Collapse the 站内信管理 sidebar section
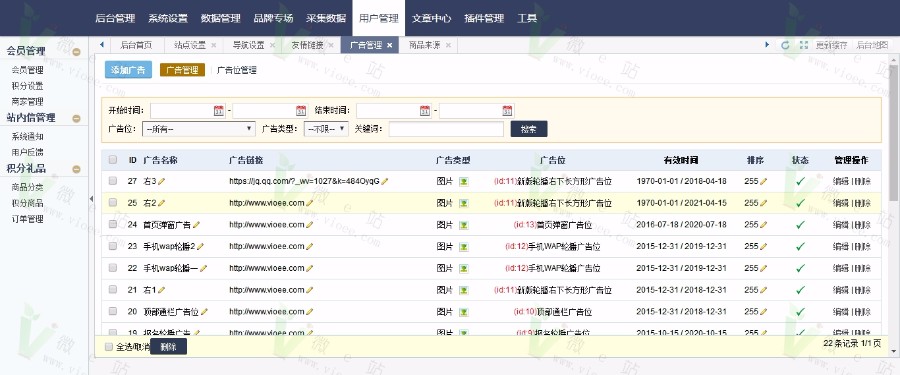The width and height of the screenshot is (900, 375). 76,118
